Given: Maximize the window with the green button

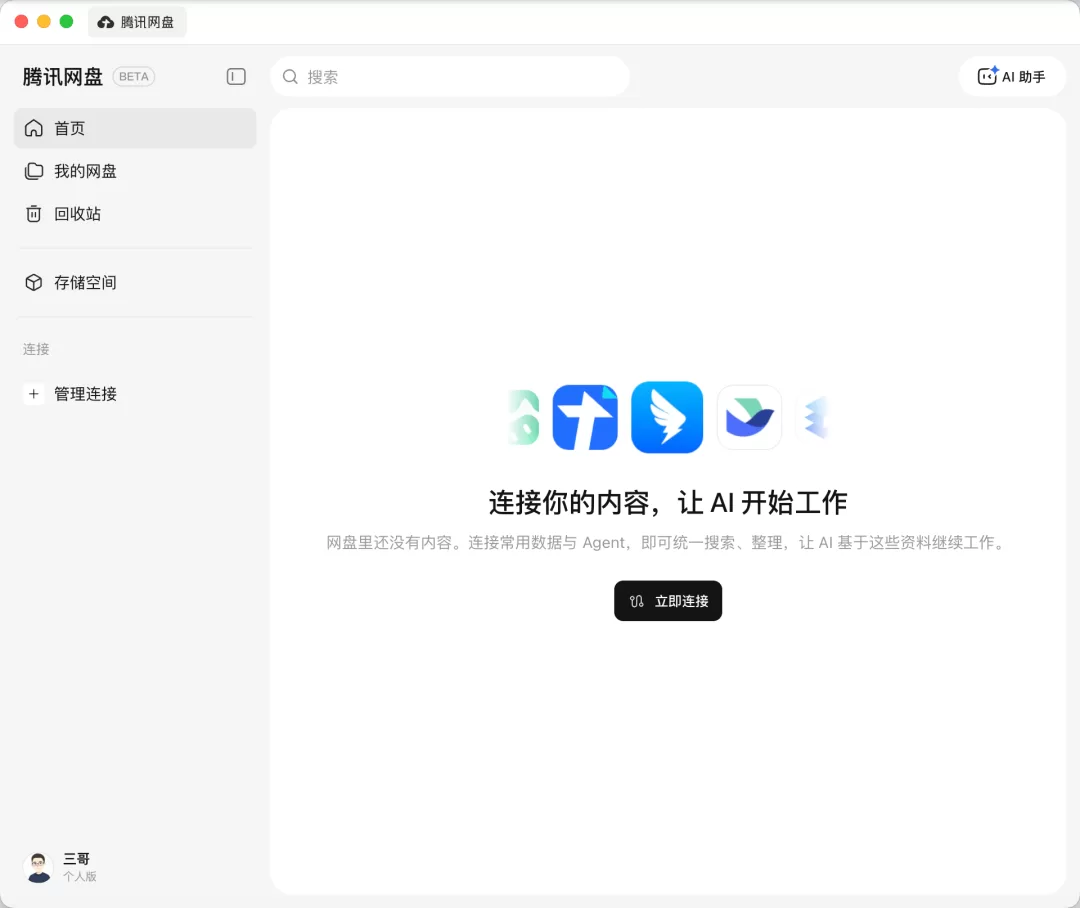Looking at the screenshot, I should coord(67,21).
